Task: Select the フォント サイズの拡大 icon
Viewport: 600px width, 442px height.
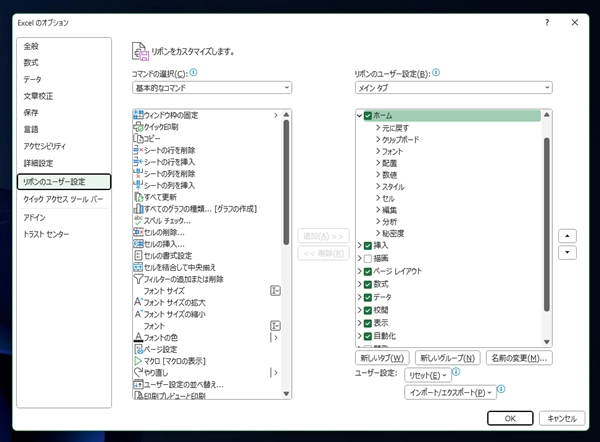Action: (138, 302)
